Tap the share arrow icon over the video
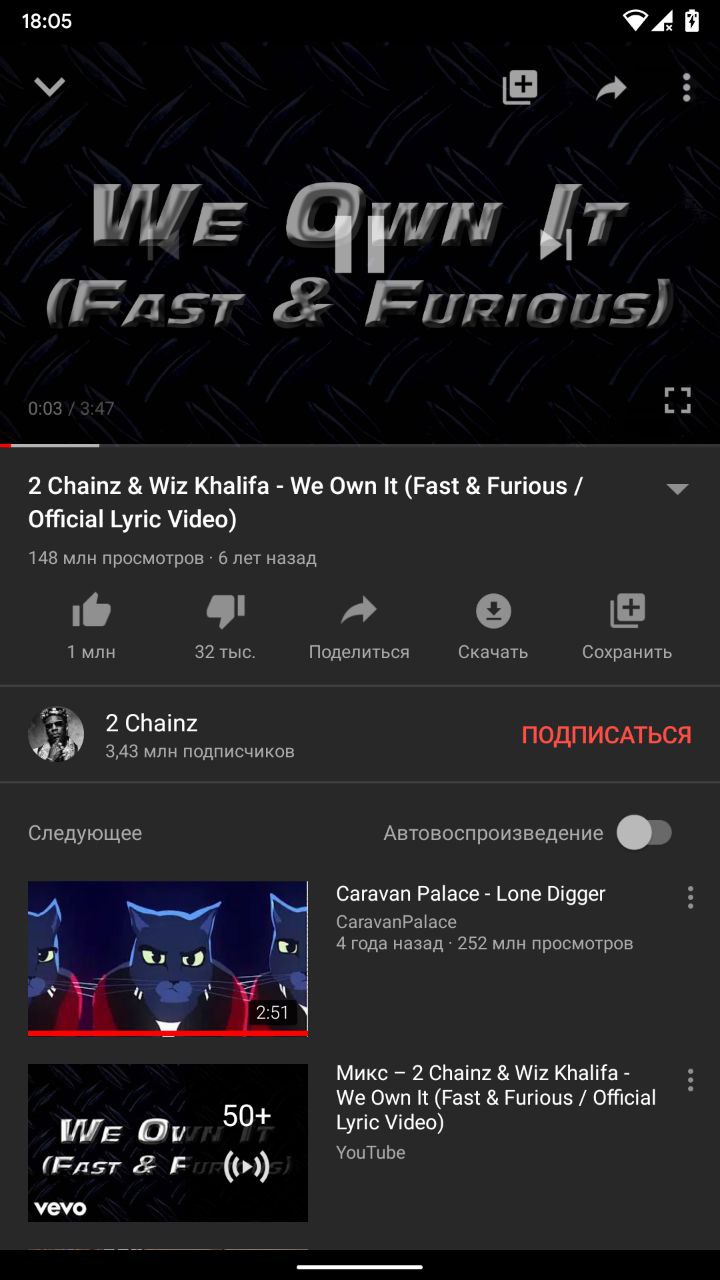The height and width of the screenshot is (1280, 720). 611,89
